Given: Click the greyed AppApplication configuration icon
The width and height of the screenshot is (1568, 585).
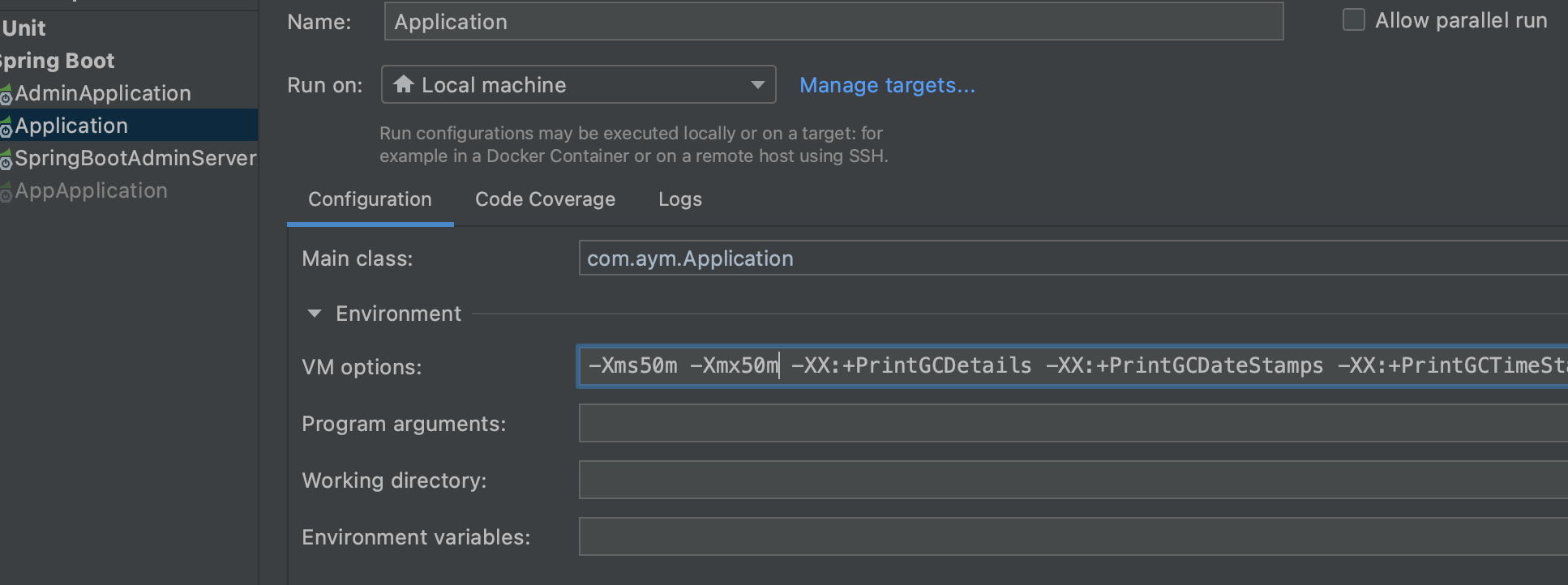Looking at the screenshot, I should 6,192.
